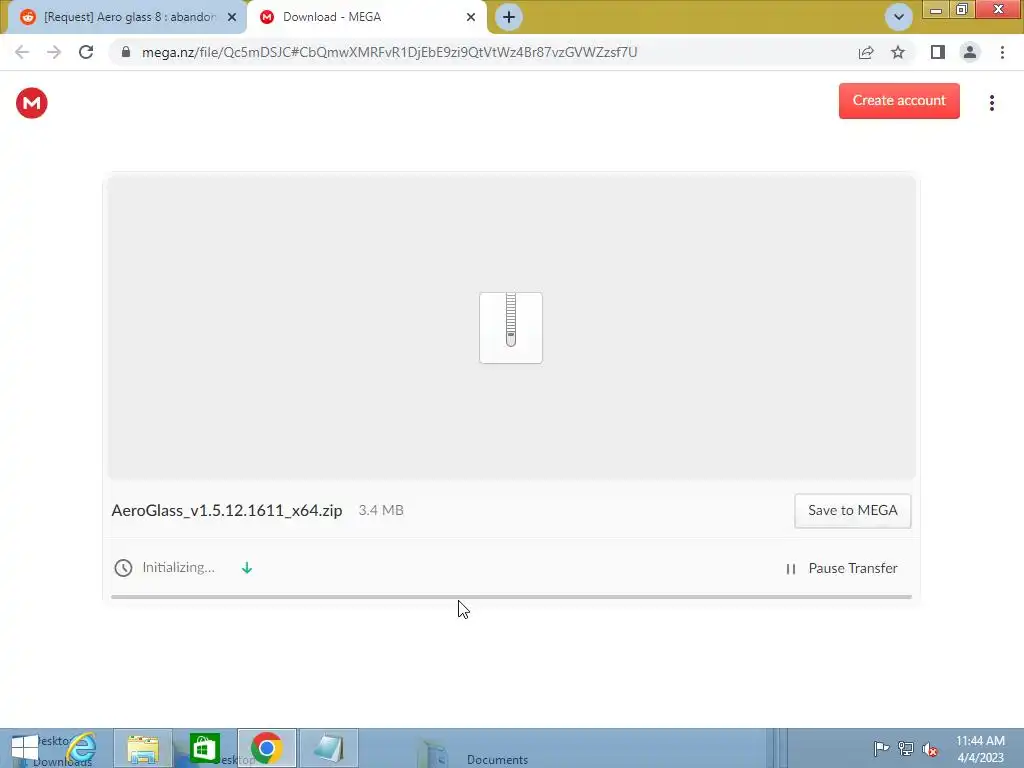Open Chrome three-dot menu
1024x768 pixels.
click(x=1002, y=52)
